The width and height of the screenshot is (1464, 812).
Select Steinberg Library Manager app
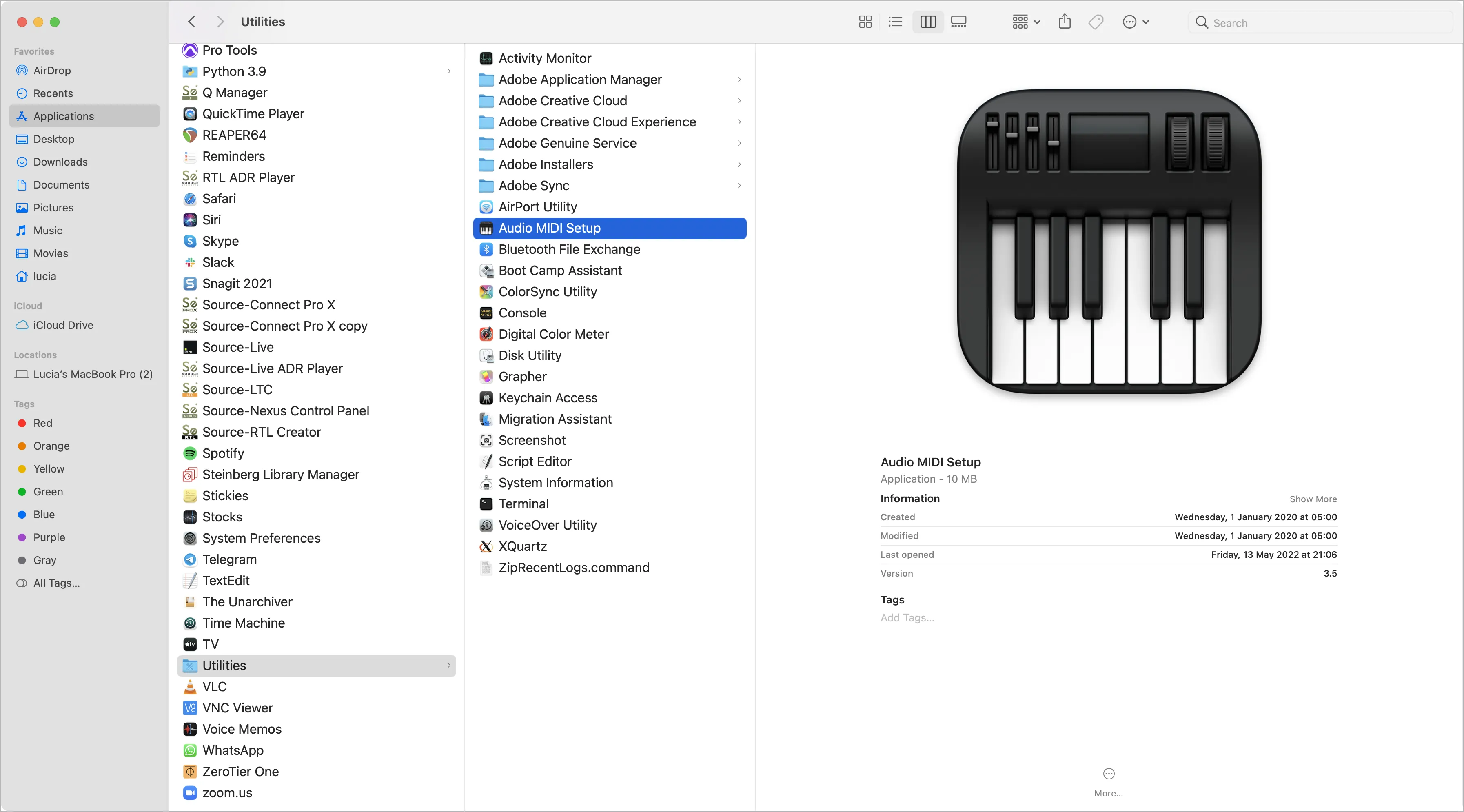point(317,475)
